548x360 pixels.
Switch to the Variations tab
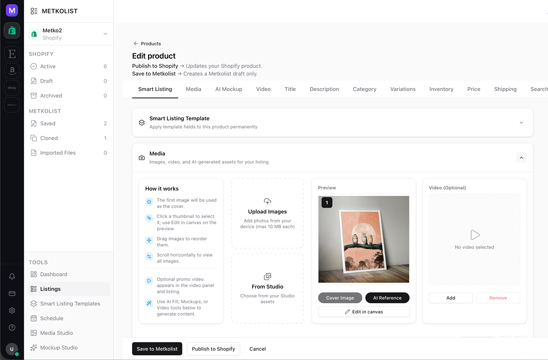[x=403, y=89]
